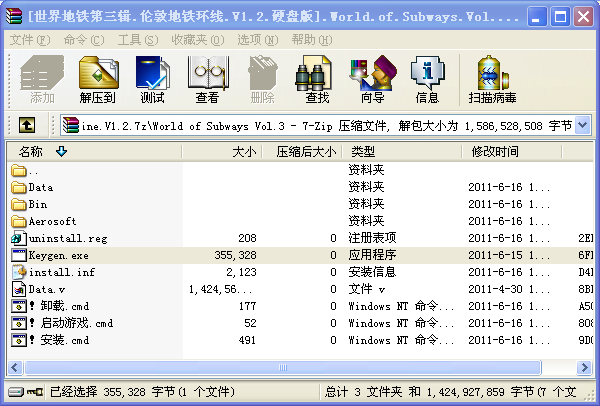Screen dimensions: 600x406
Task: Maximize the WinRAR window
Action: point(560,16)
